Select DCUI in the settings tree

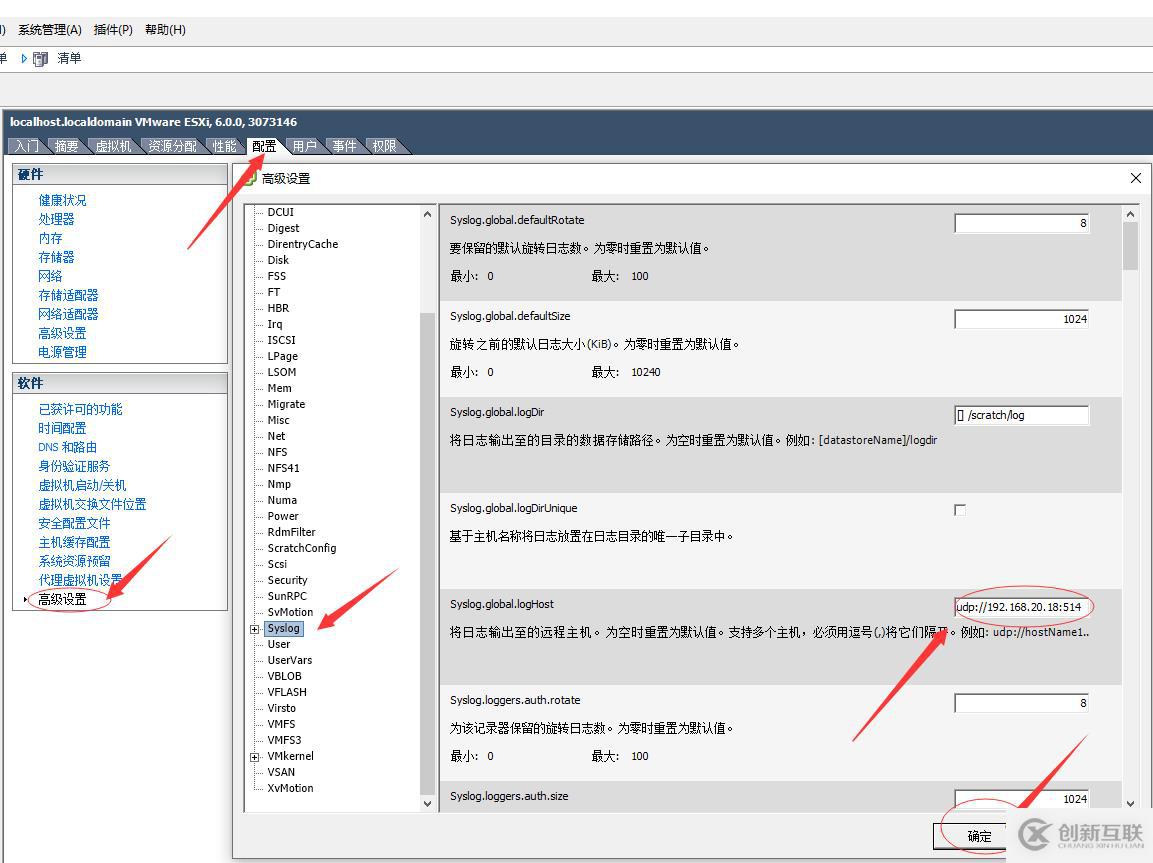coord(281,212)
